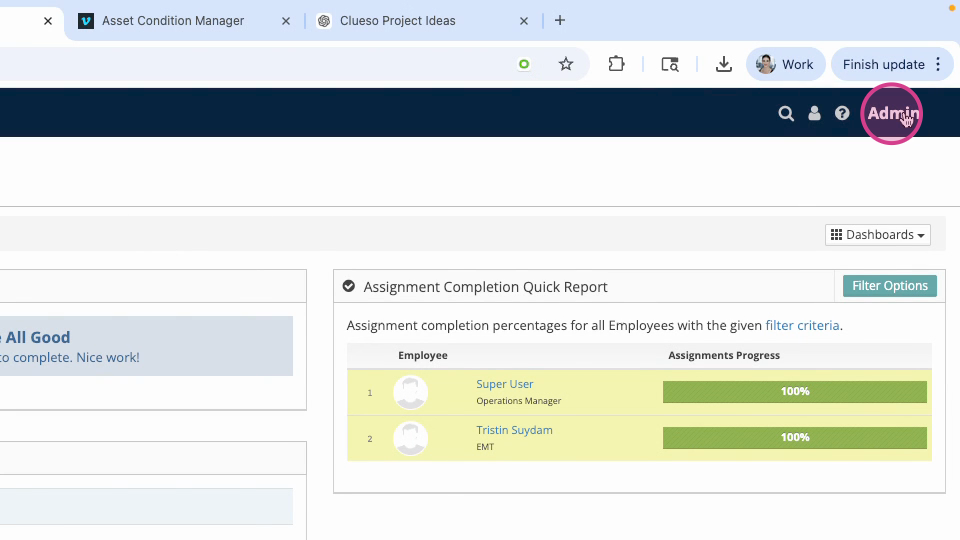Click the tab search icon in toolbar
960x540 pixels.
670,64
